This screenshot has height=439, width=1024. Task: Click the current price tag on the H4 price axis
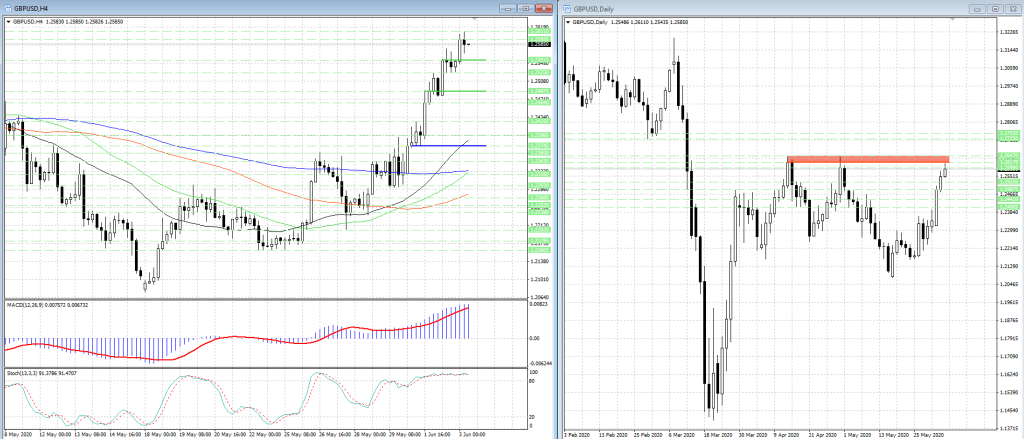tap(539, 44)
